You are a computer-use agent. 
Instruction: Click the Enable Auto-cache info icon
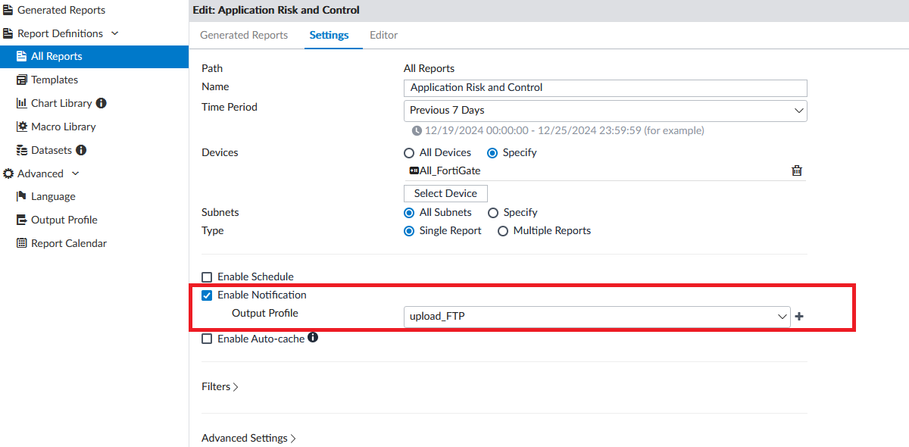tap(313, 338)
